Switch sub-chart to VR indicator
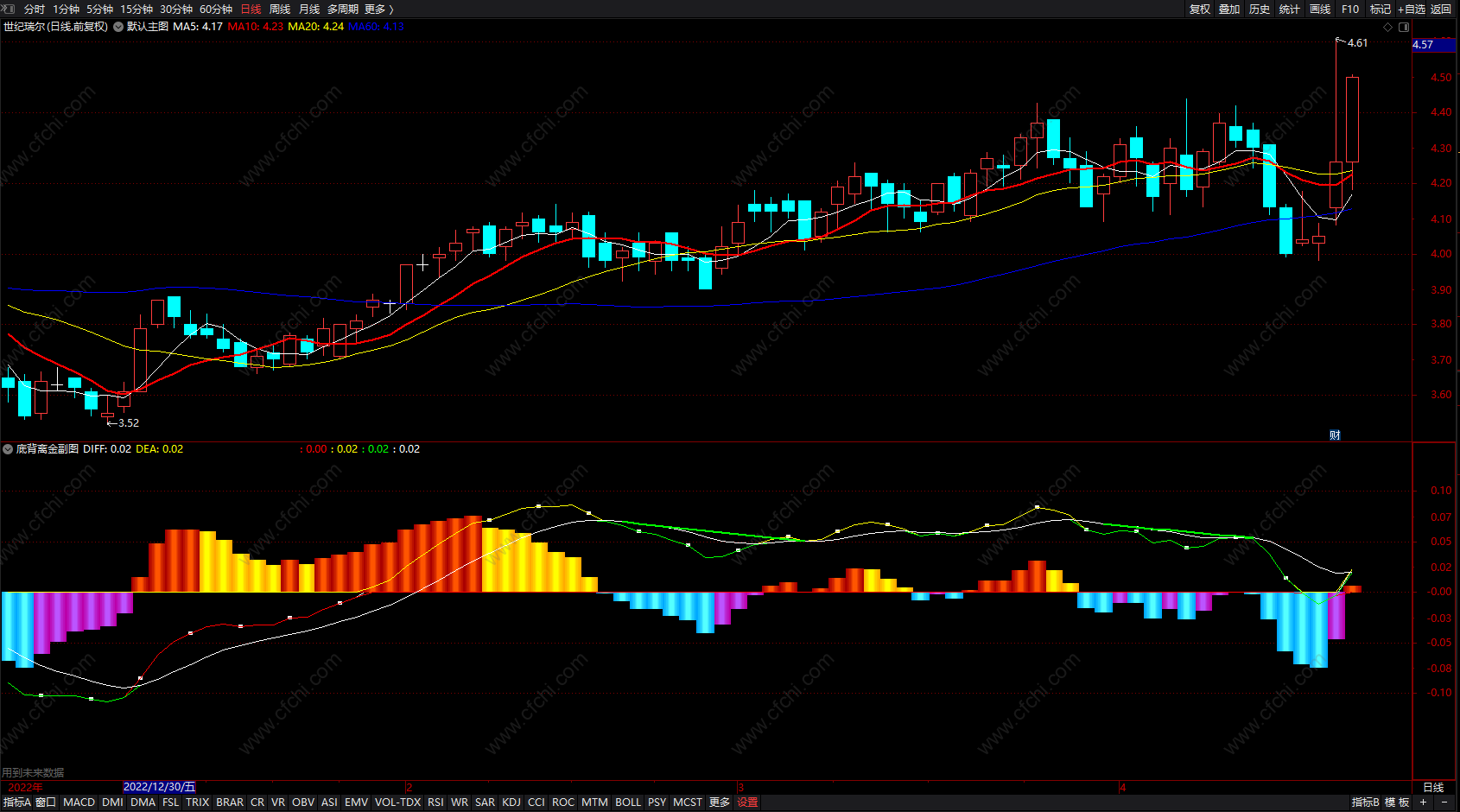 278,802
